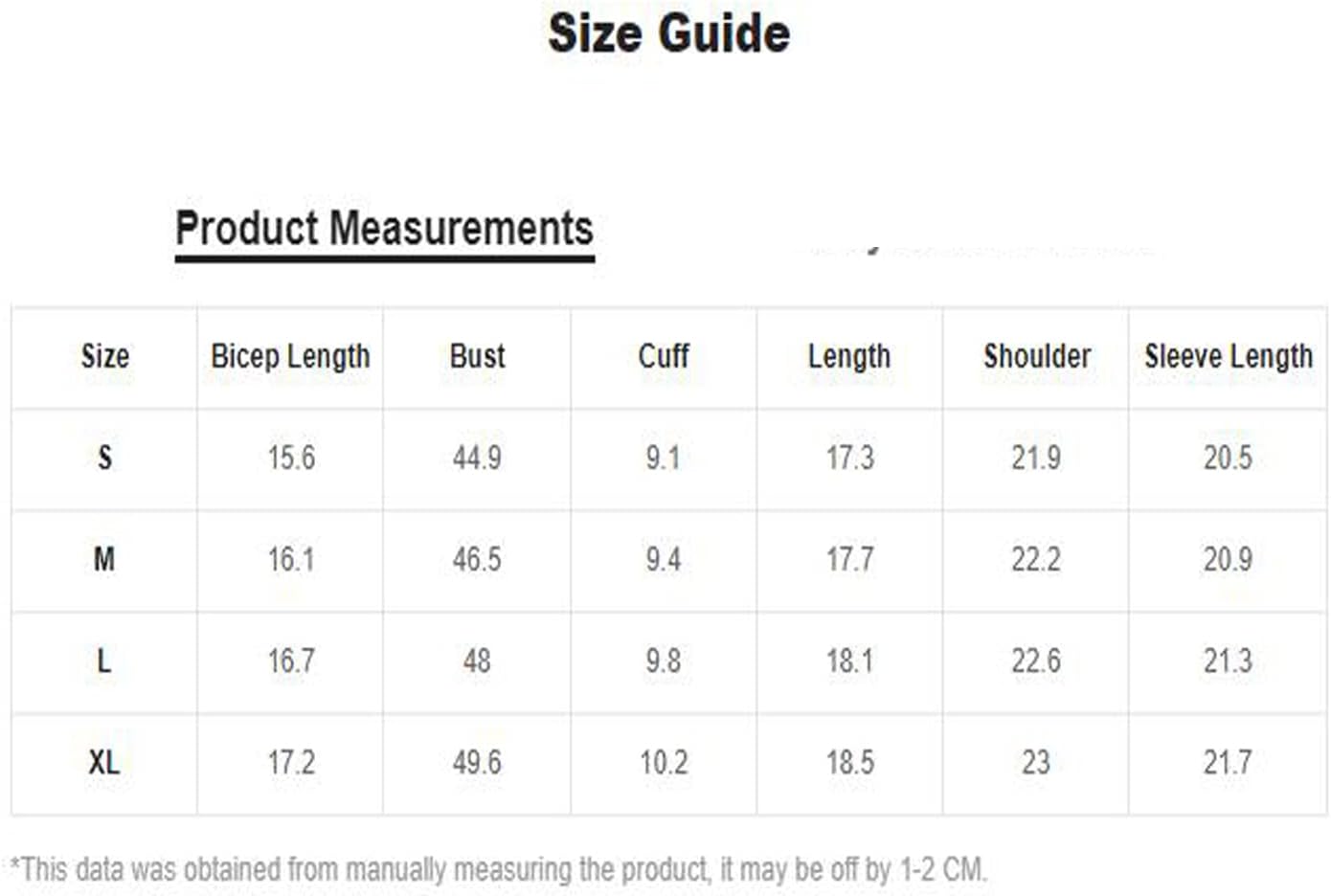The image size is (1331, 896).
Task: Select the M size row label
Action: (x=104, y=560)
